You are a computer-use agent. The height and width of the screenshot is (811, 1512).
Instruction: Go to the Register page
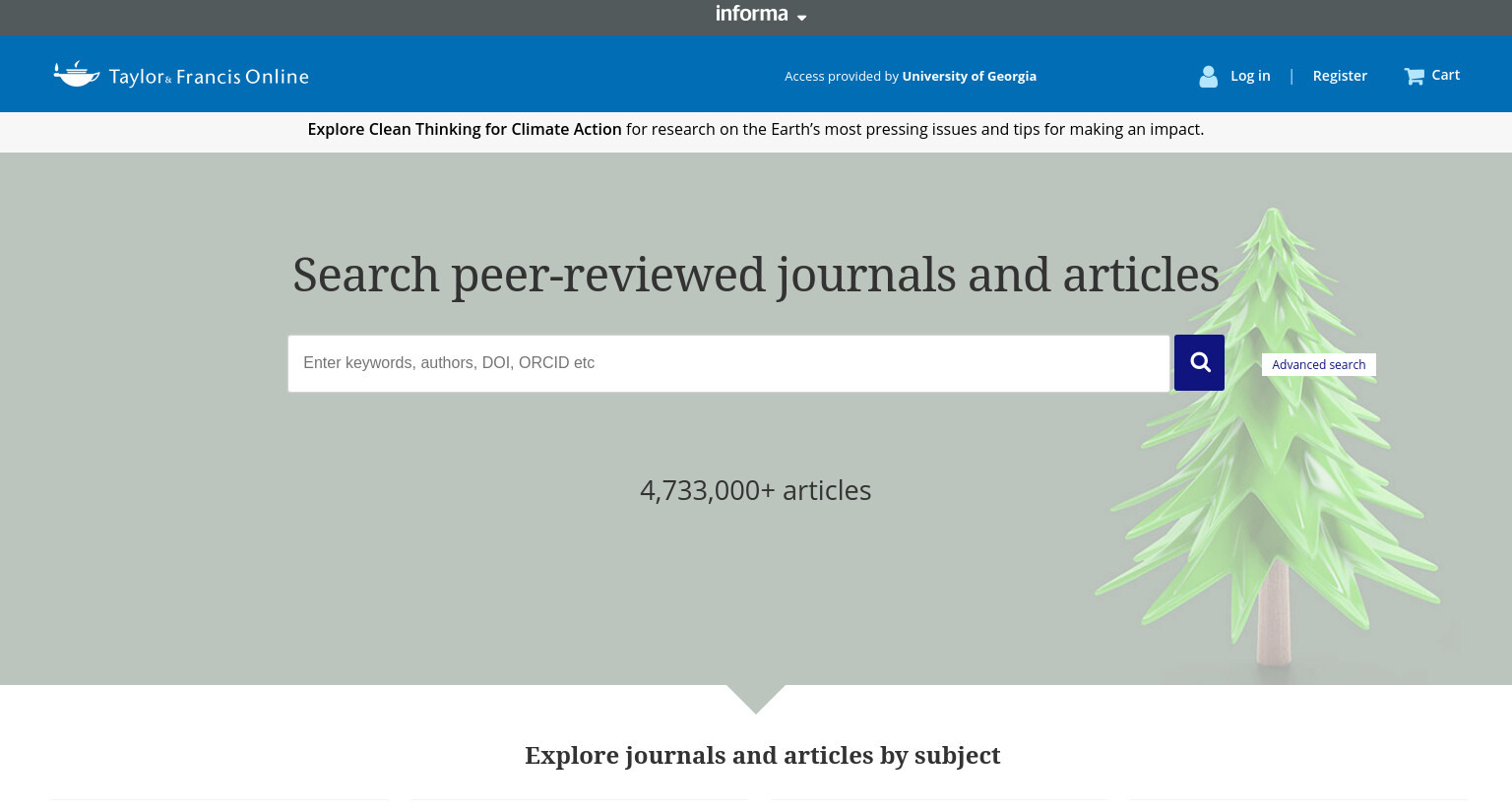pyautogui.click(x=1340, y=76)
